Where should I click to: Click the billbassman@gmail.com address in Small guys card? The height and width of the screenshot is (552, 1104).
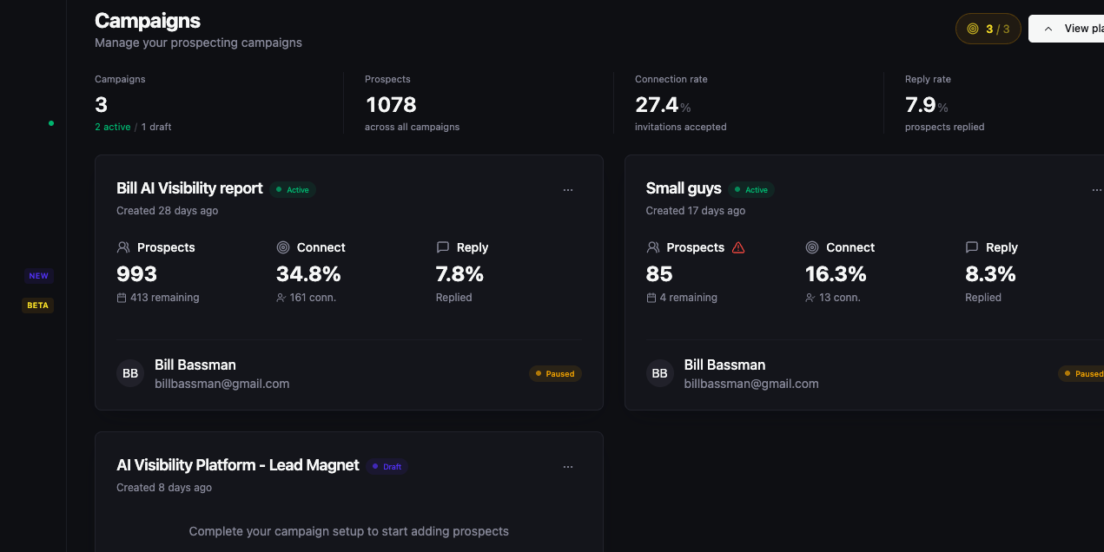pyautogui.click(x=751, y=384)
